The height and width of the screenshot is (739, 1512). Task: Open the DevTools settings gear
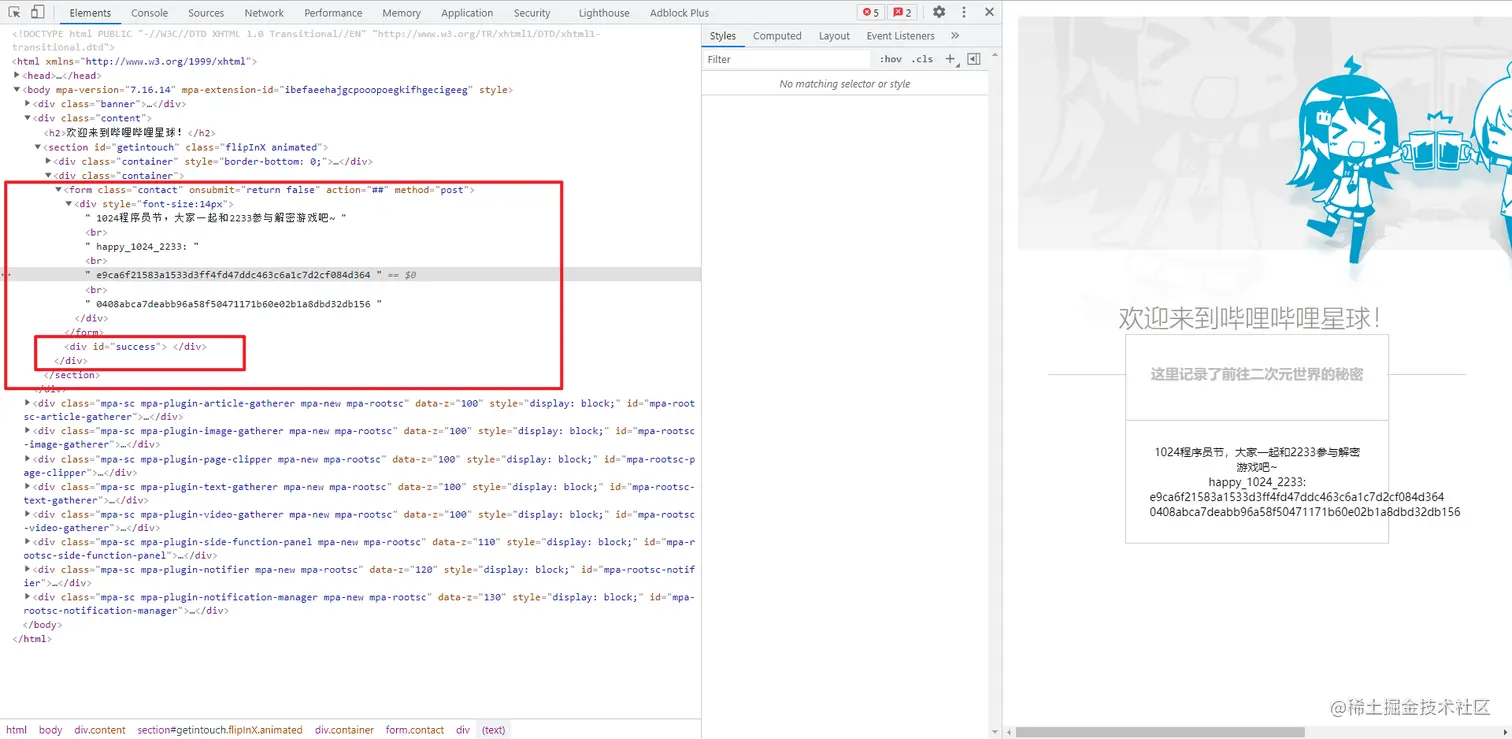939,12
